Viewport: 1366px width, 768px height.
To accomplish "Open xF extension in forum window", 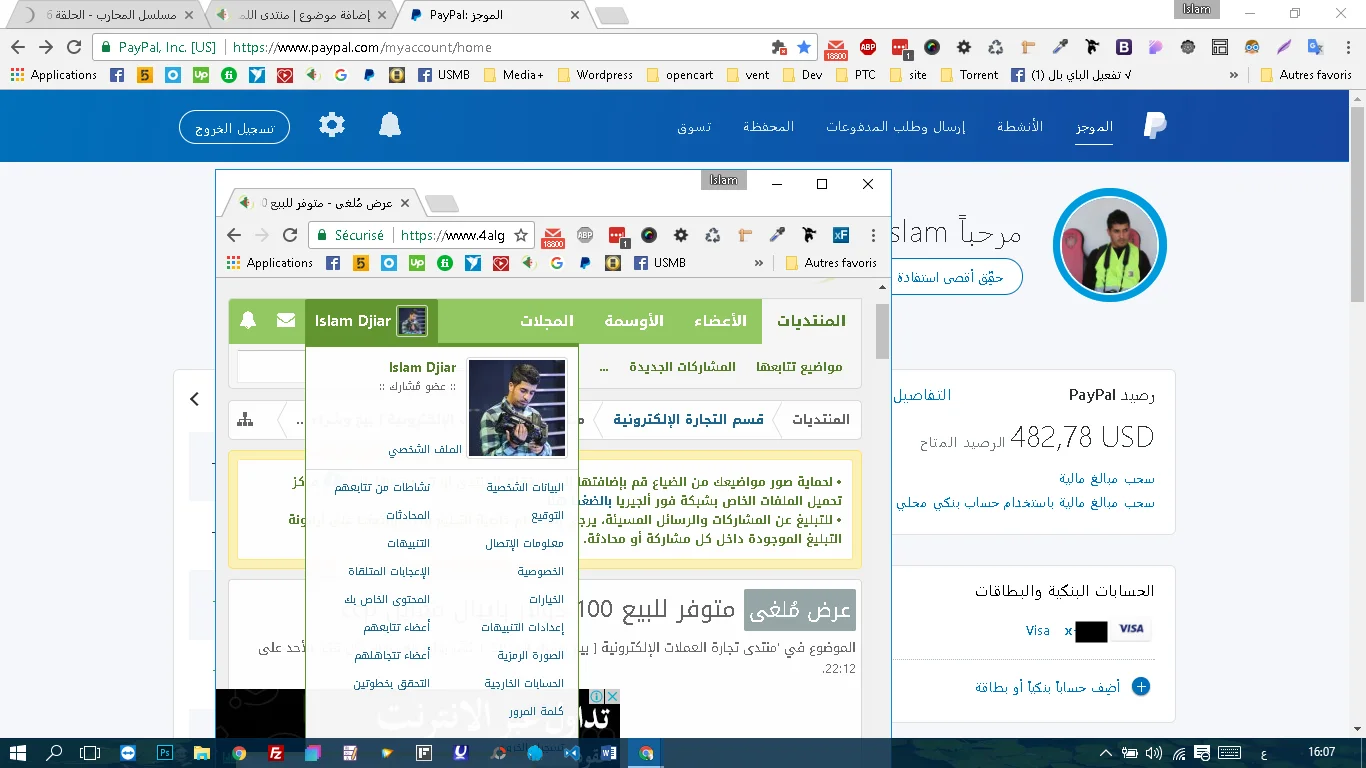I will point(840,235).
